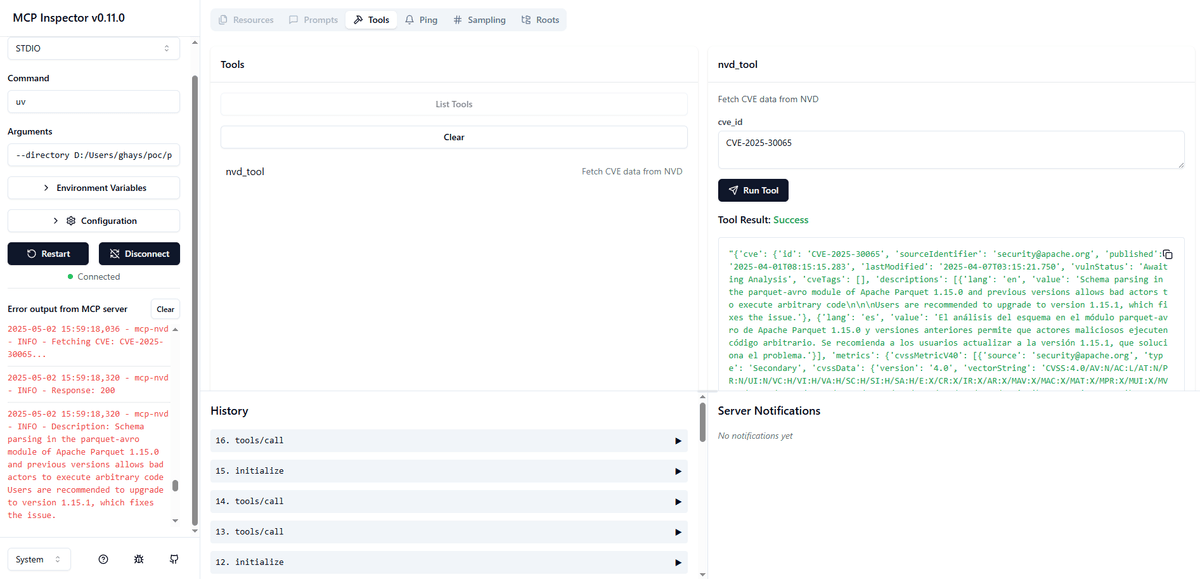Expand history entry 15. initialize
The height and width of the screenshot is (579, 1200).
click(449, 471)
